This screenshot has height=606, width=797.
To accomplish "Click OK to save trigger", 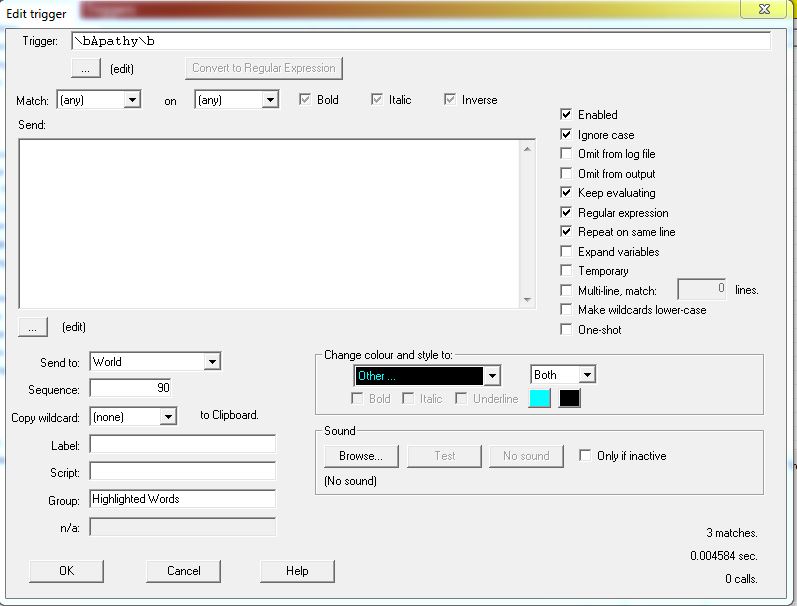I will coord(66,571).
